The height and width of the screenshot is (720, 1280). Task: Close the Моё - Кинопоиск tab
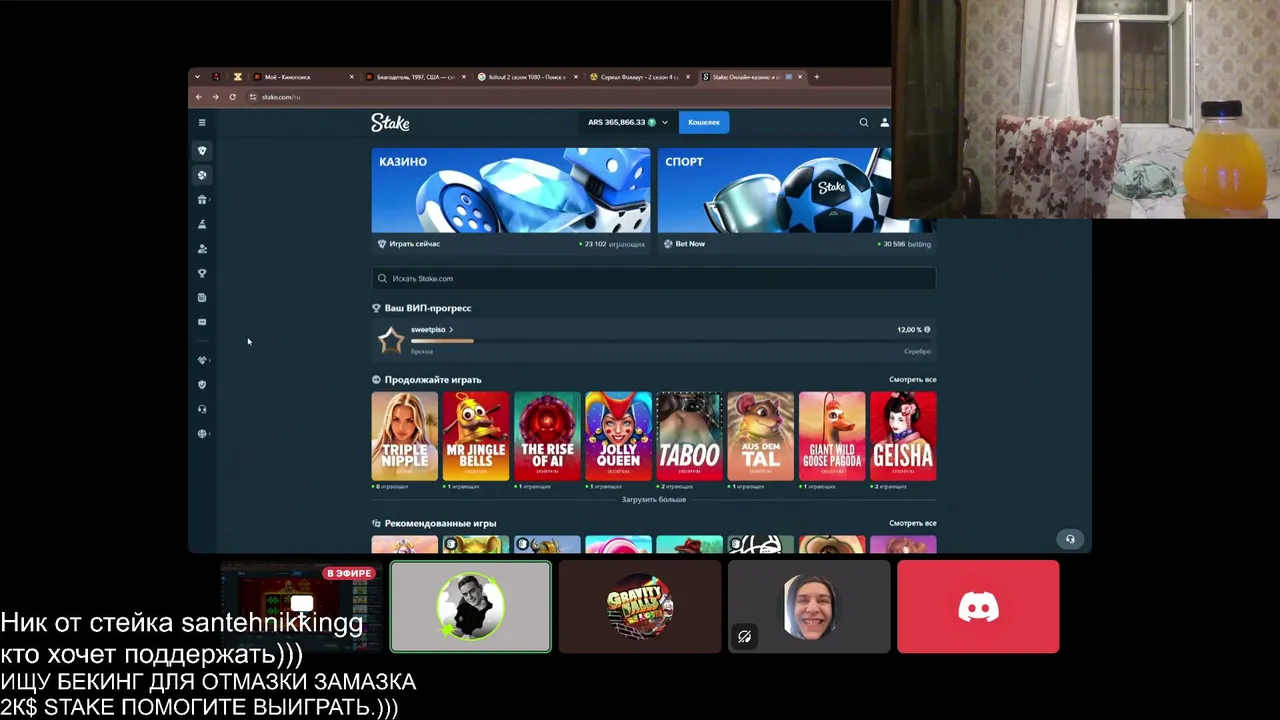click(x=351, y=77)
